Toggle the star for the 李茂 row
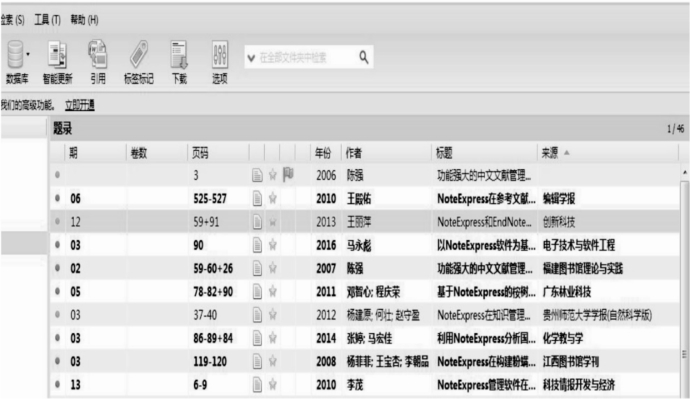This screenshot has width=690, height=399. pos(273,384)
